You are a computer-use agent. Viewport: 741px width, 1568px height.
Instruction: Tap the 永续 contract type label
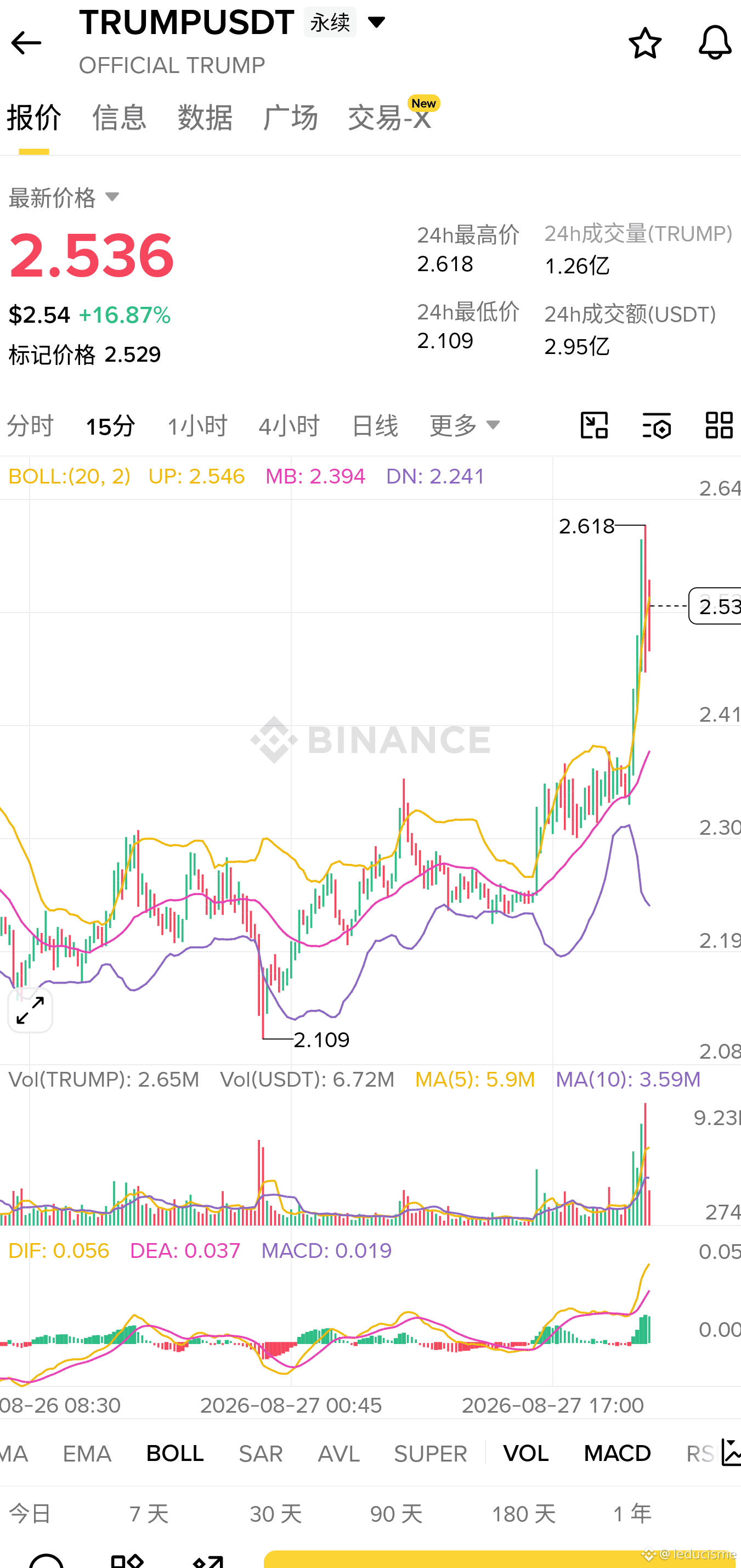(330, 23)
